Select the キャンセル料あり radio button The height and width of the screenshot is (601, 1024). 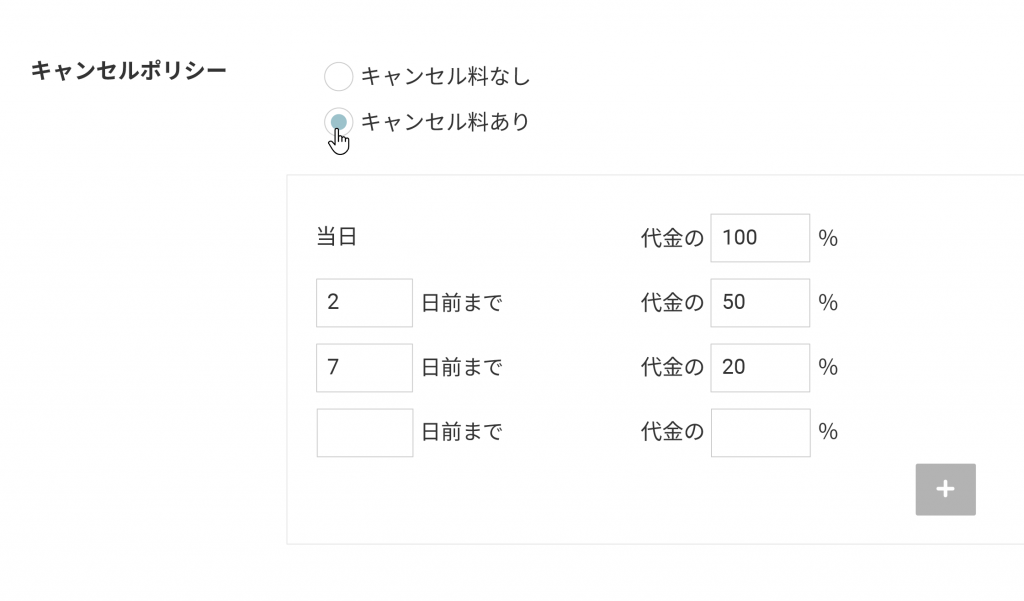coord(339,122)
